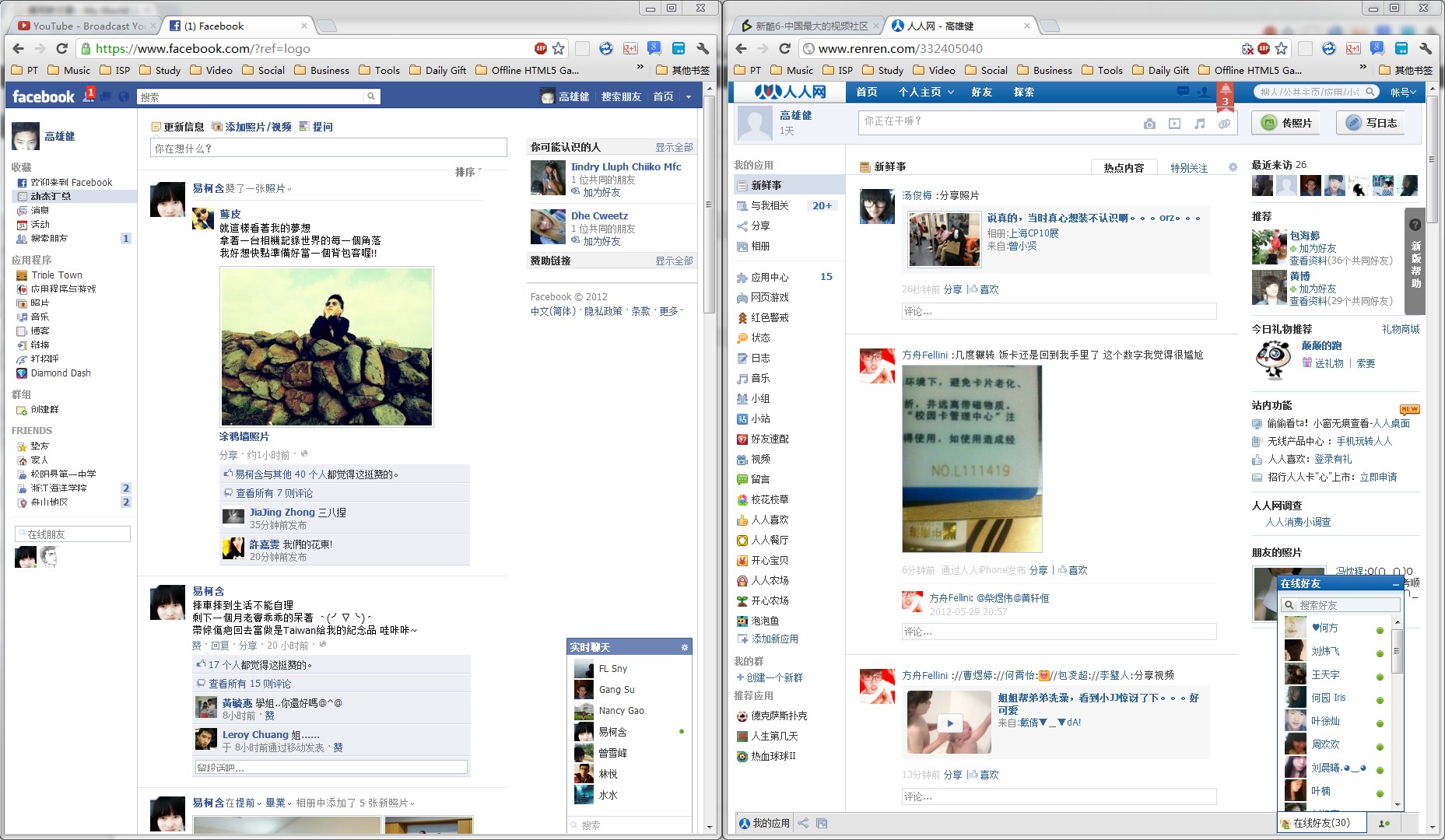Like 黃毓惠's comment with 赞

[x=269, y=716]
